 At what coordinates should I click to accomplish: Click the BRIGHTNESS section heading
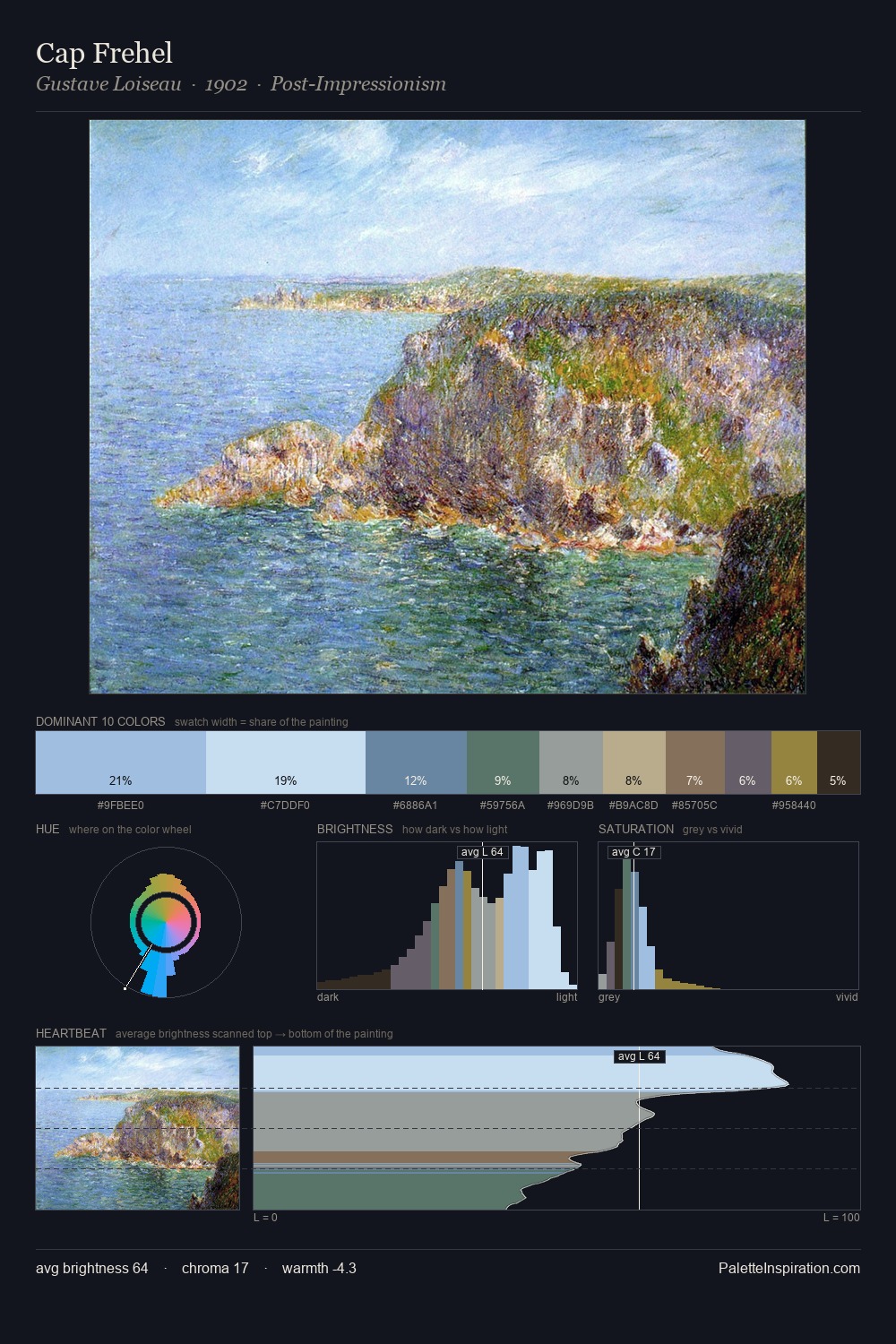pyautogui.click(x=355, y=829)
